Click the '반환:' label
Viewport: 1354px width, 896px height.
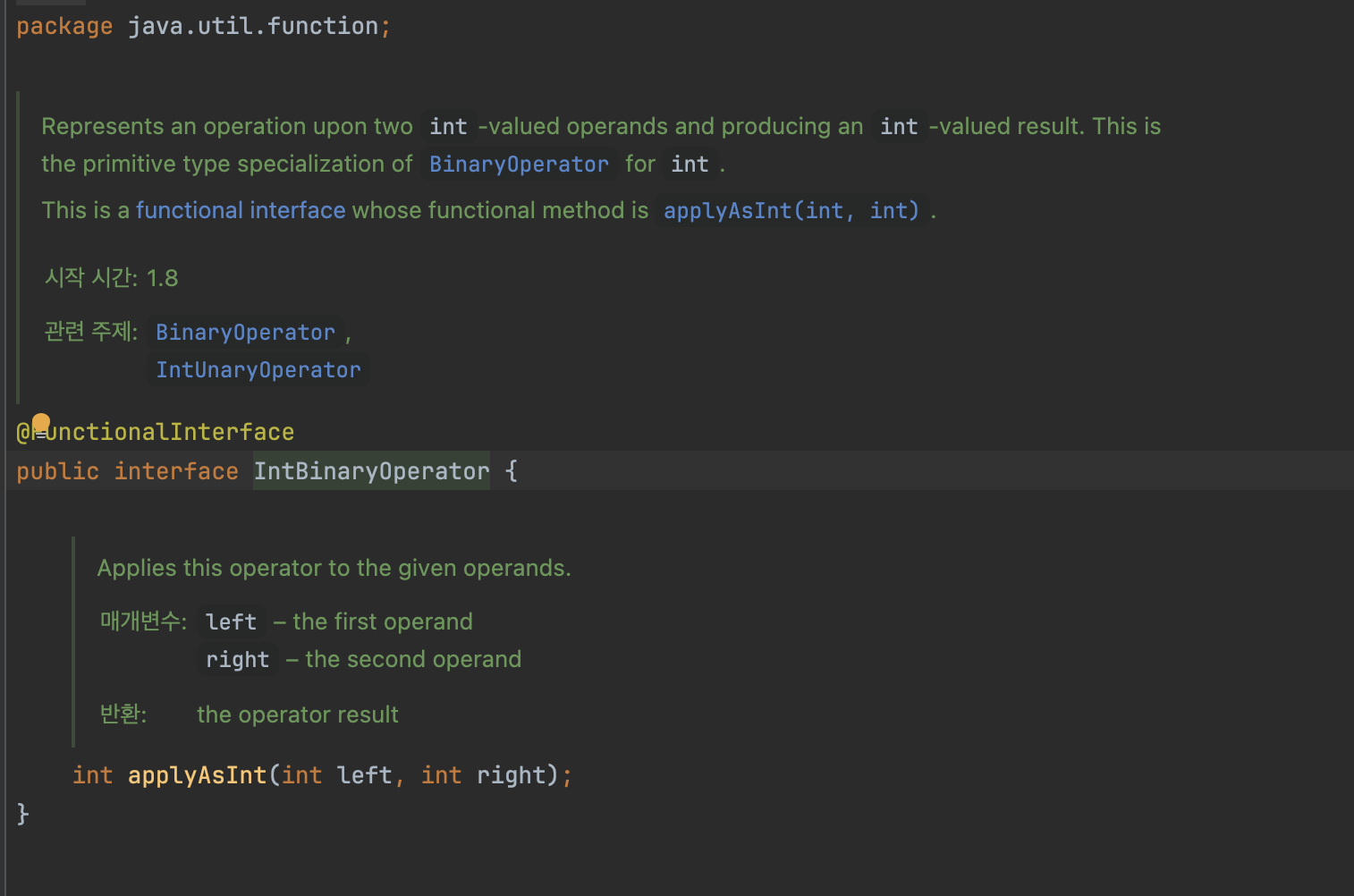pyautogui.click(x=123, y=714)
